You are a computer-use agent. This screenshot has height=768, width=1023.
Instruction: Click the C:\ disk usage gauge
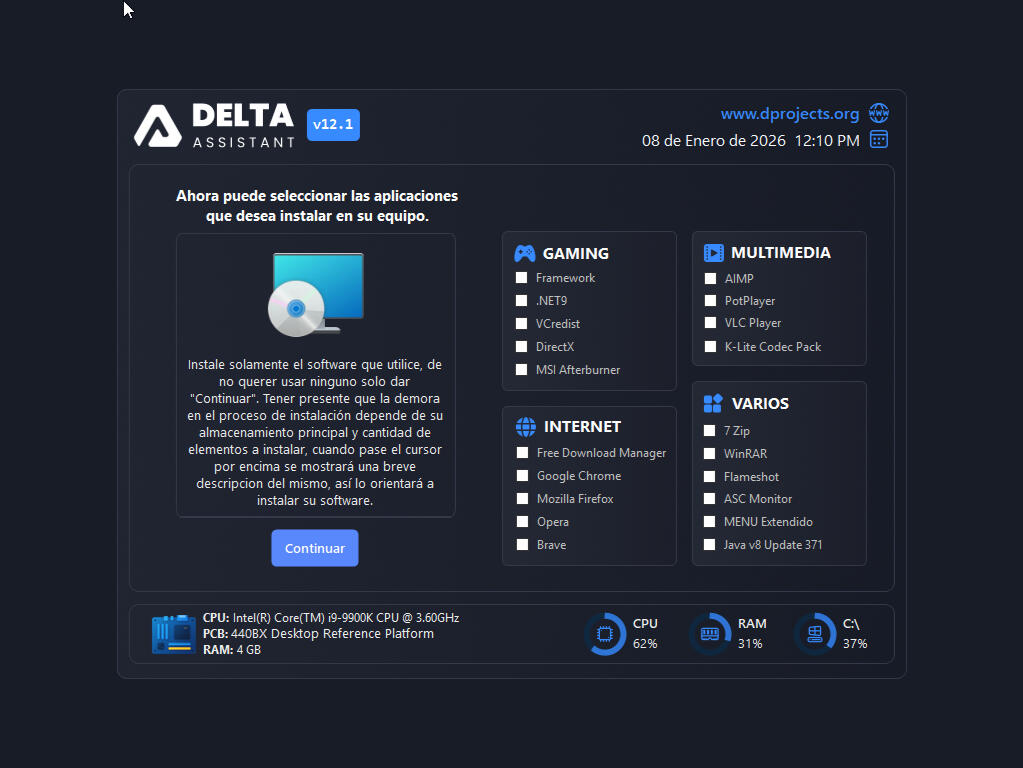click(814, 634)
